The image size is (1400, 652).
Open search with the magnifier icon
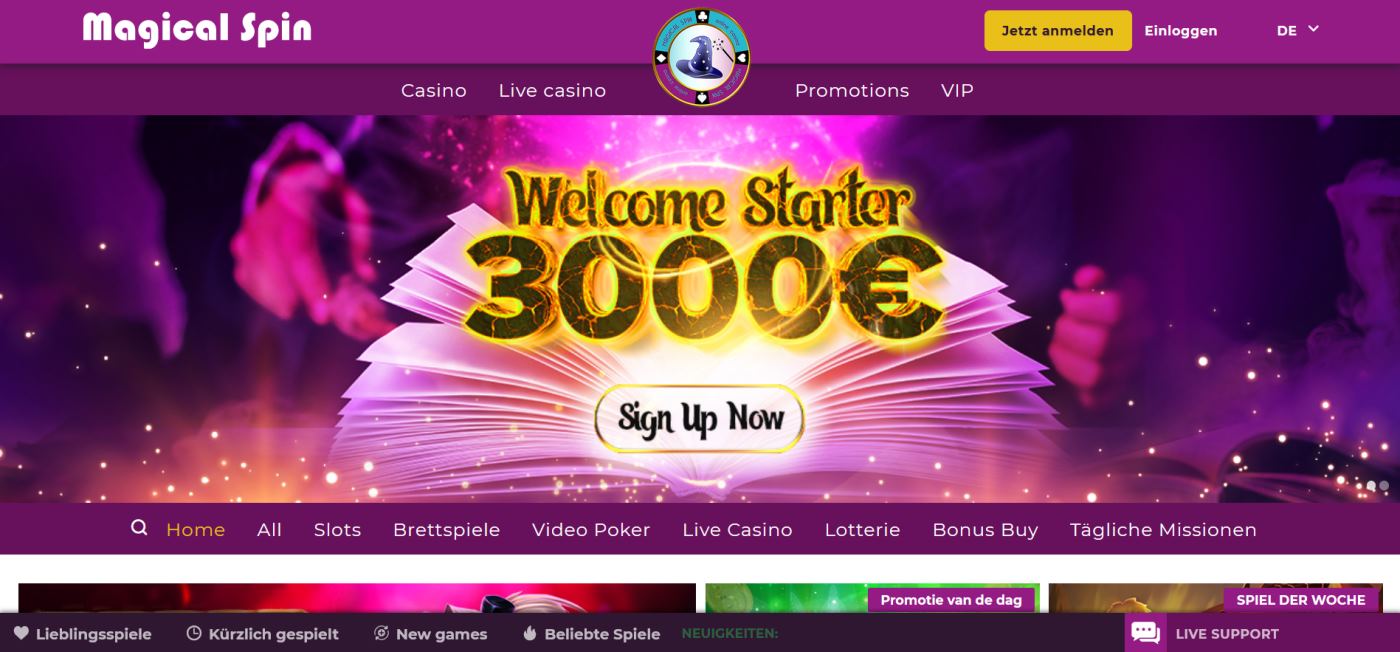(139, 528)
